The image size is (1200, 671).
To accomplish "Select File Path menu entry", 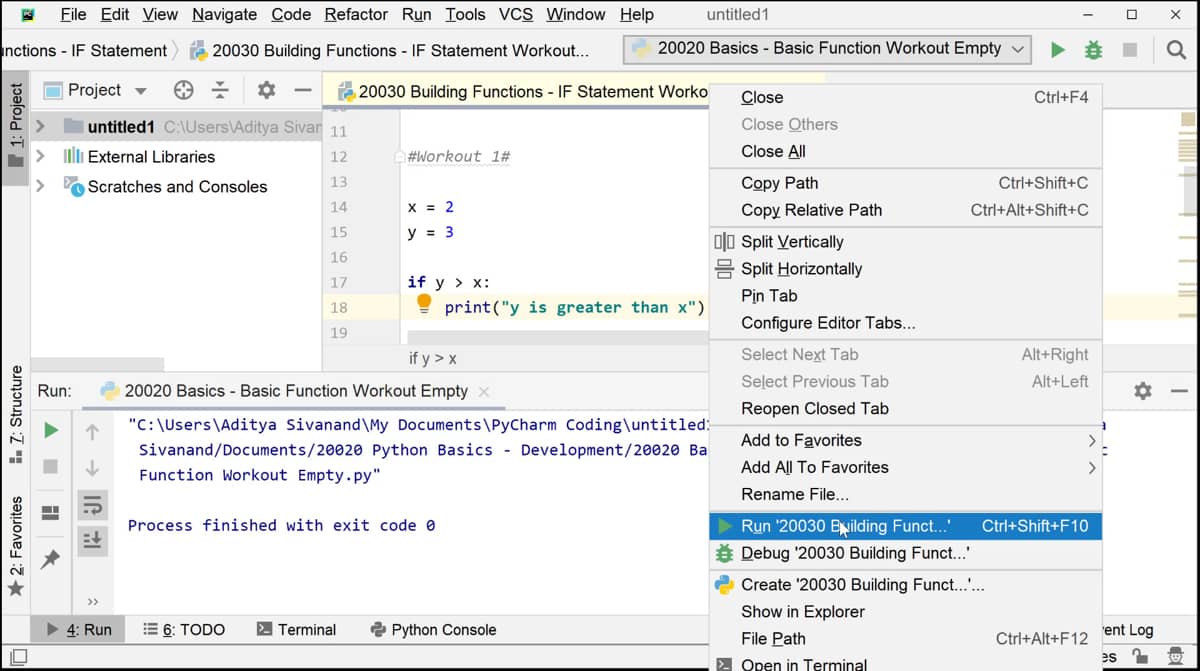I will tap(906, 639).
